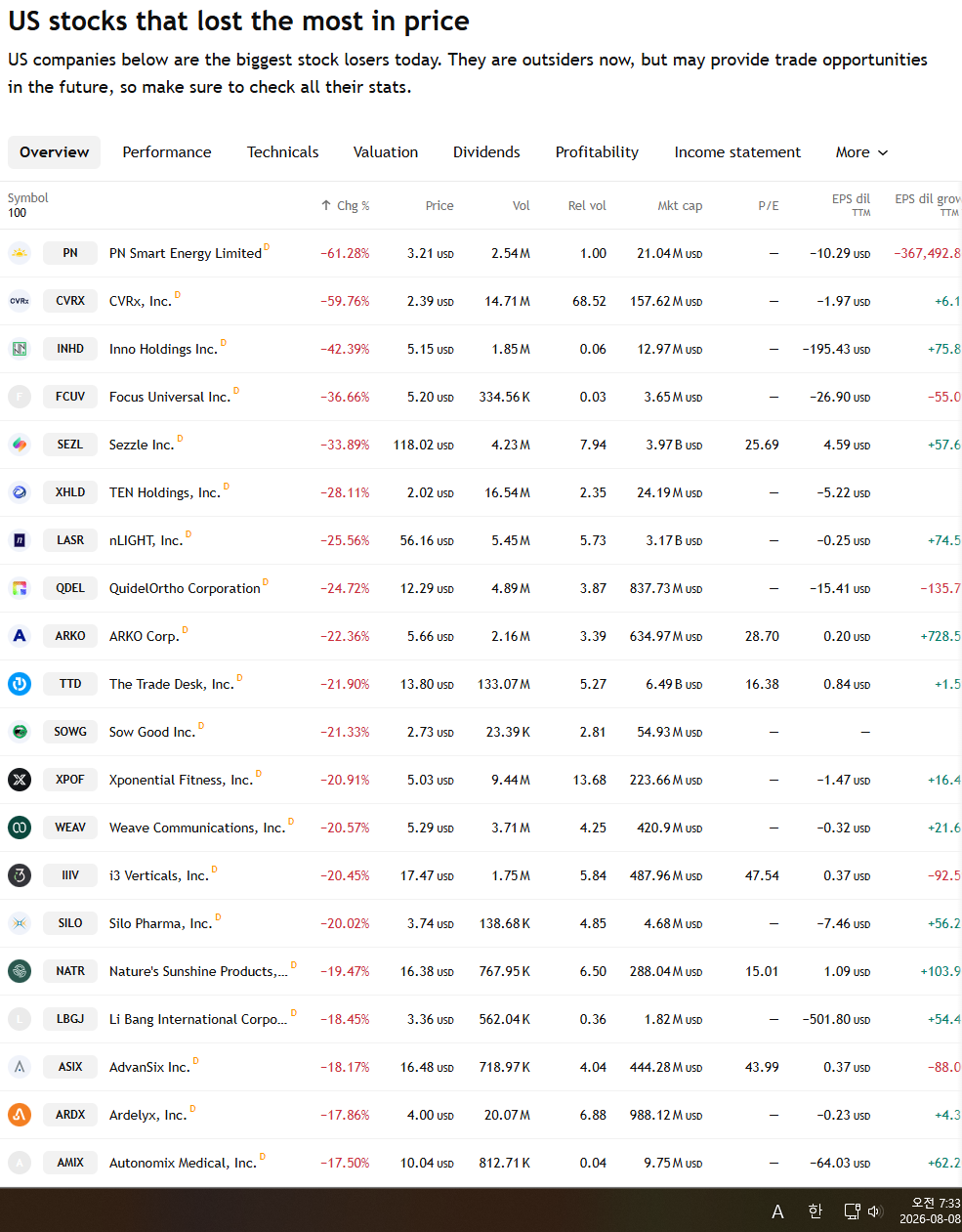
Task: Click the AdvanSix logo icon
Action: point(20,1067)
